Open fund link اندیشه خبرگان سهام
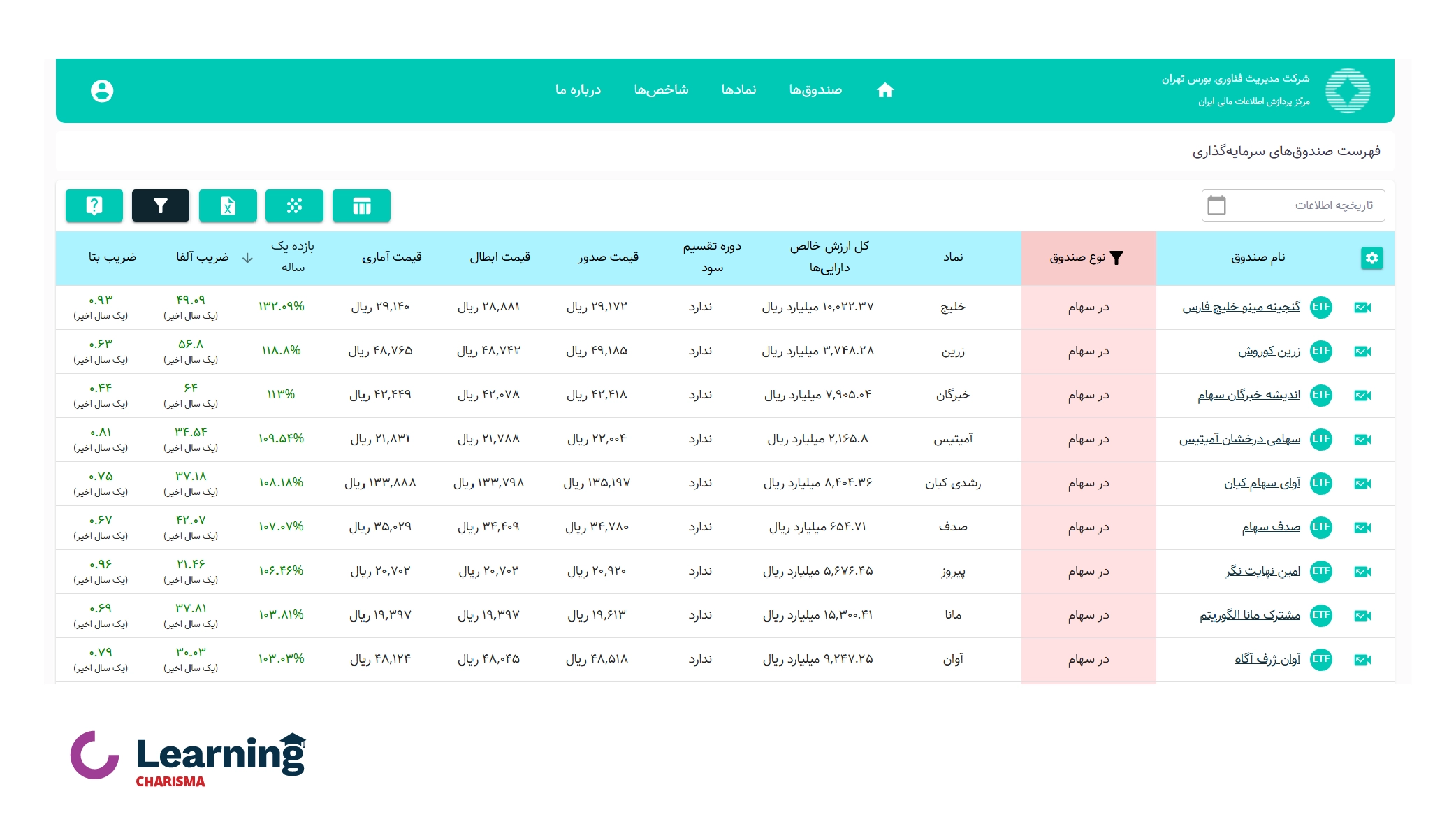 pyautogui.click(x=1248, y=395)
